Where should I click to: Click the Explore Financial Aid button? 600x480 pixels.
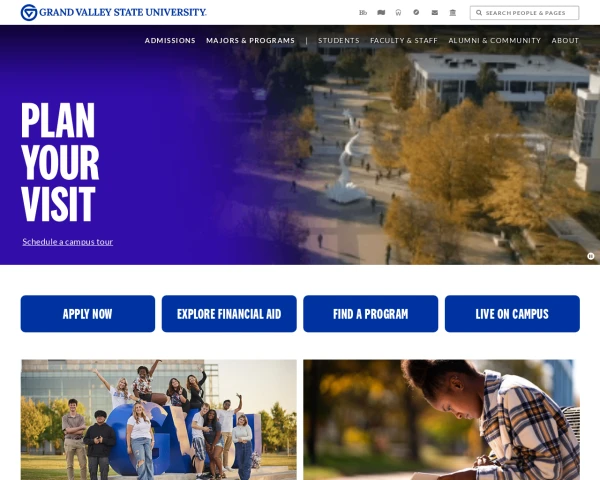(x=229, y=314)
